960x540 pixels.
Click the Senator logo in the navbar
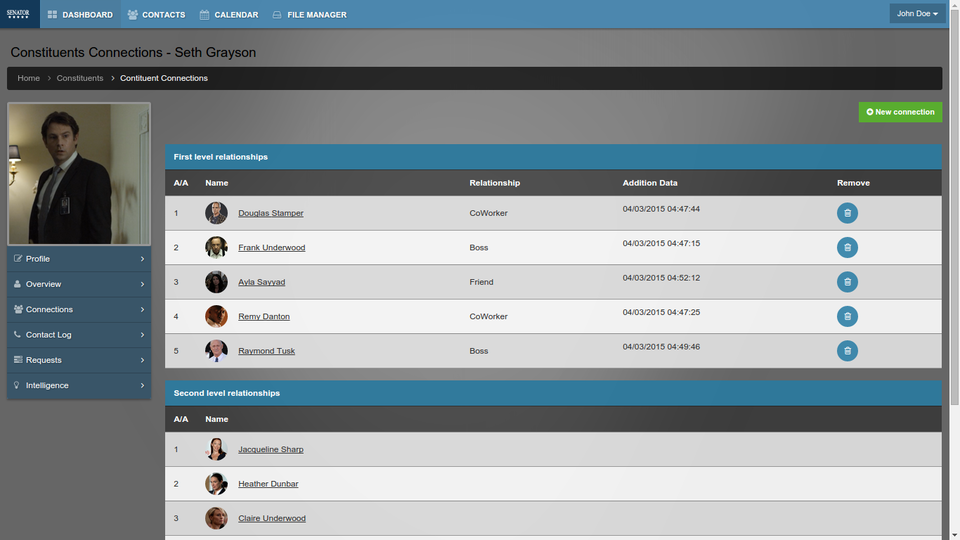18,13
